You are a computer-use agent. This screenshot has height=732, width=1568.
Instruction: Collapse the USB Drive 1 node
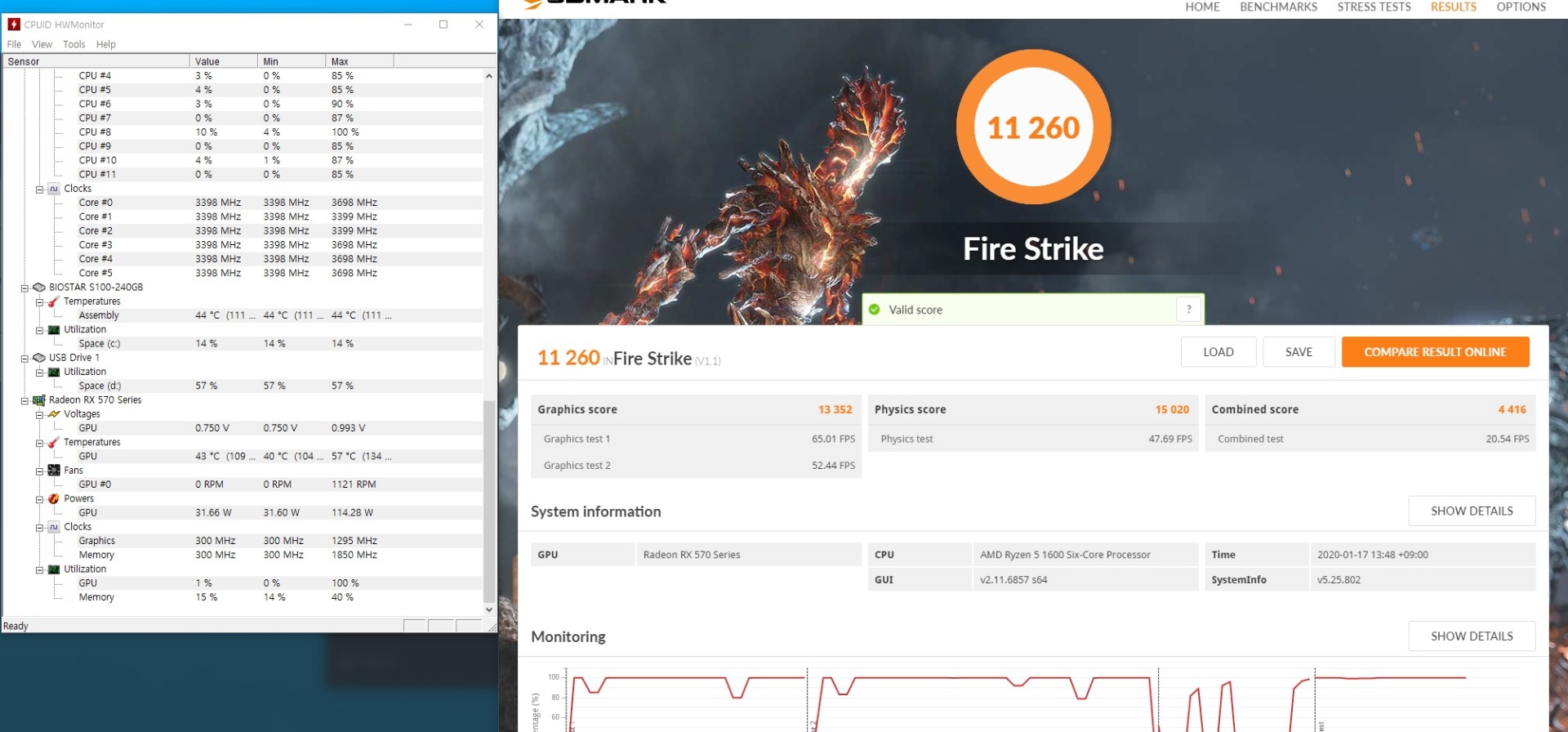click(24, 359)
